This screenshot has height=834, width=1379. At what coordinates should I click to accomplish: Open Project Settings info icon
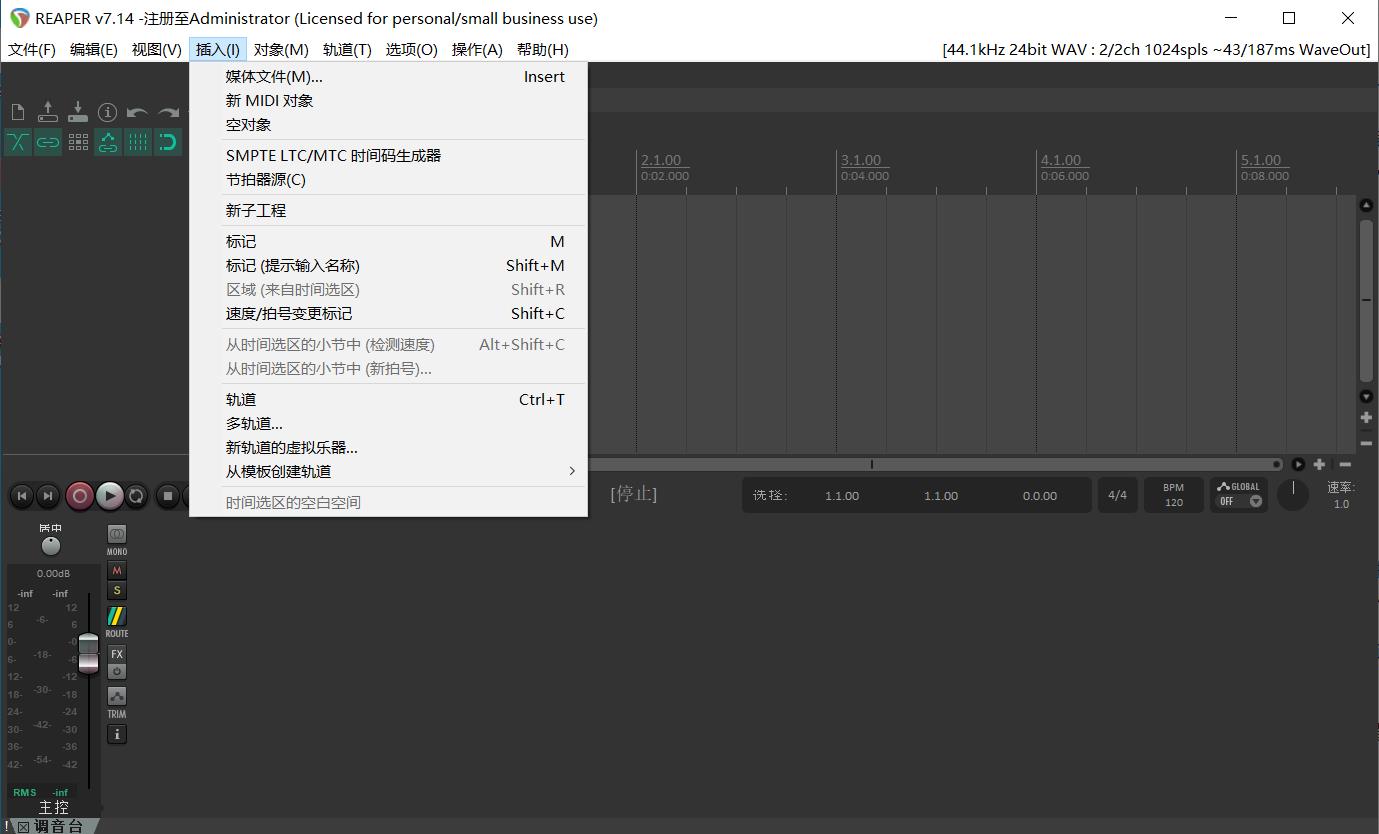click(107, 112)
